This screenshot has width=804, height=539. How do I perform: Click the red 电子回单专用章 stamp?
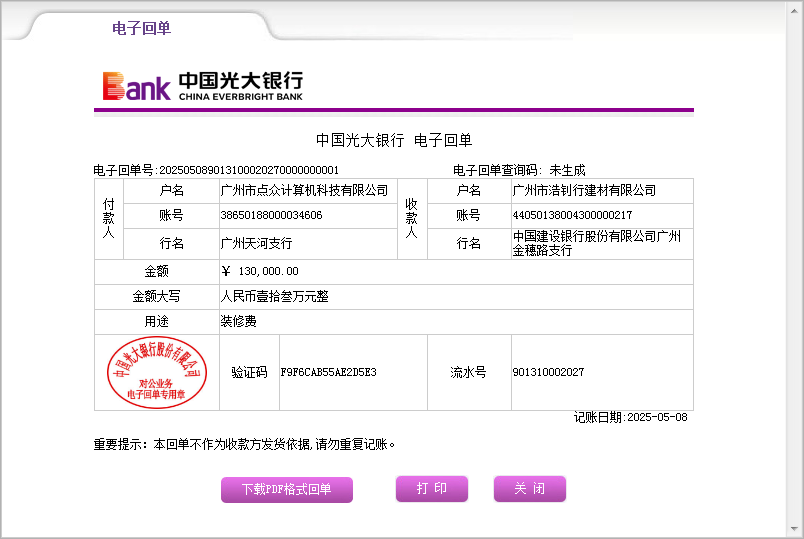(x=156, y=372)
